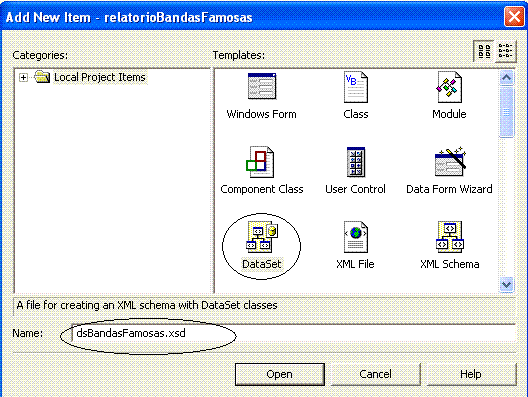This screenshot has width=528, height=397.
Task: Switch templates to large icons view
Action: (484, 51)
